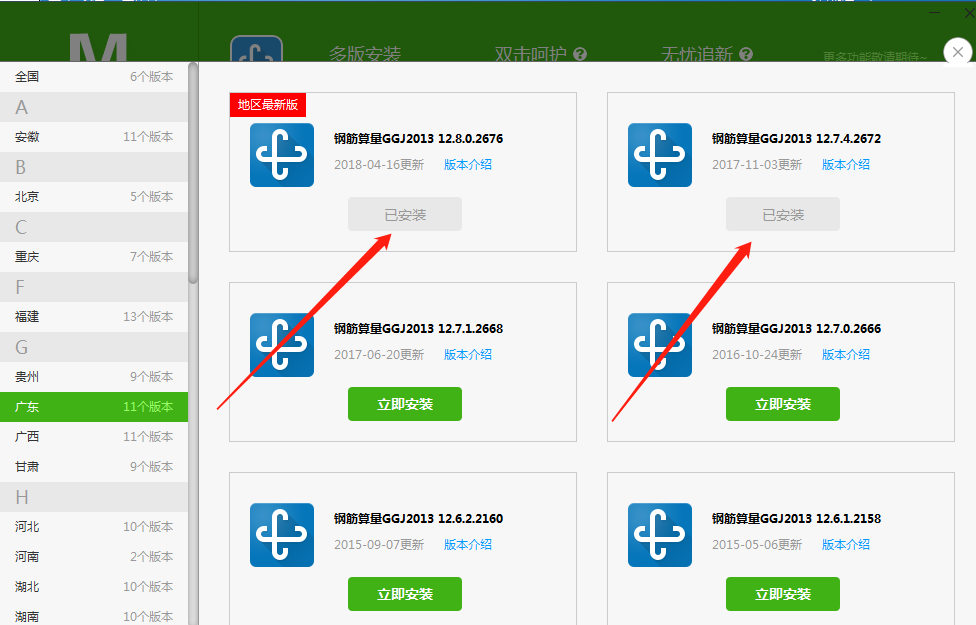Open 版本介绍 link for version 12.8.0.2676
The image size is (976, 625).
pos(467,164)
